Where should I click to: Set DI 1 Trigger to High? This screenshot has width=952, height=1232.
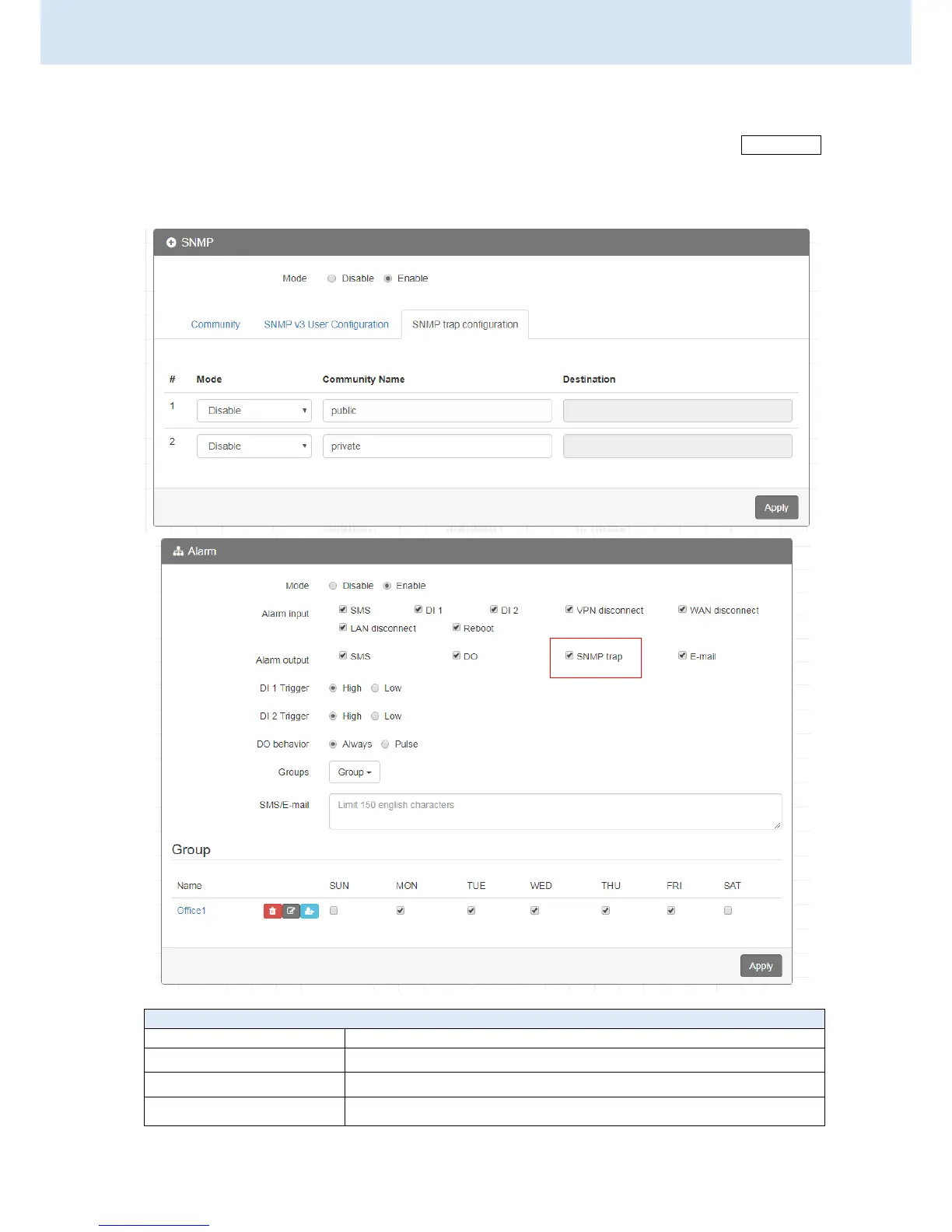[x=333, y=688]
